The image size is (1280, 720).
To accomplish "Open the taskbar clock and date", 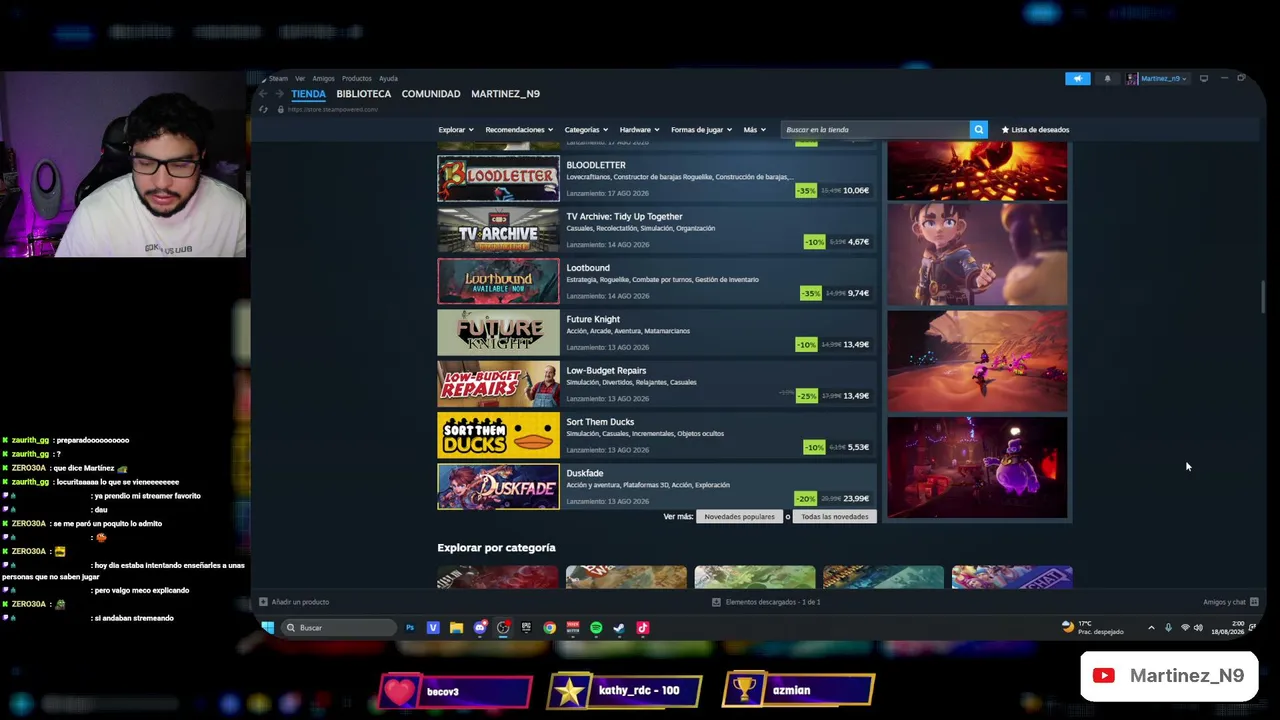I will (1227, 628).
